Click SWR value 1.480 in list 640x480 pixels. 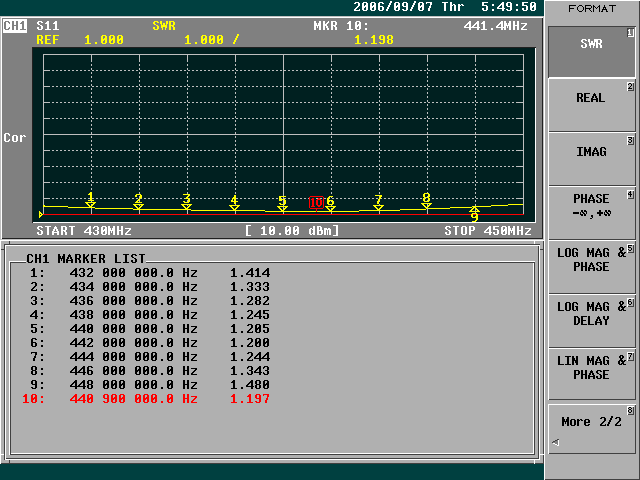pos(250,384)
